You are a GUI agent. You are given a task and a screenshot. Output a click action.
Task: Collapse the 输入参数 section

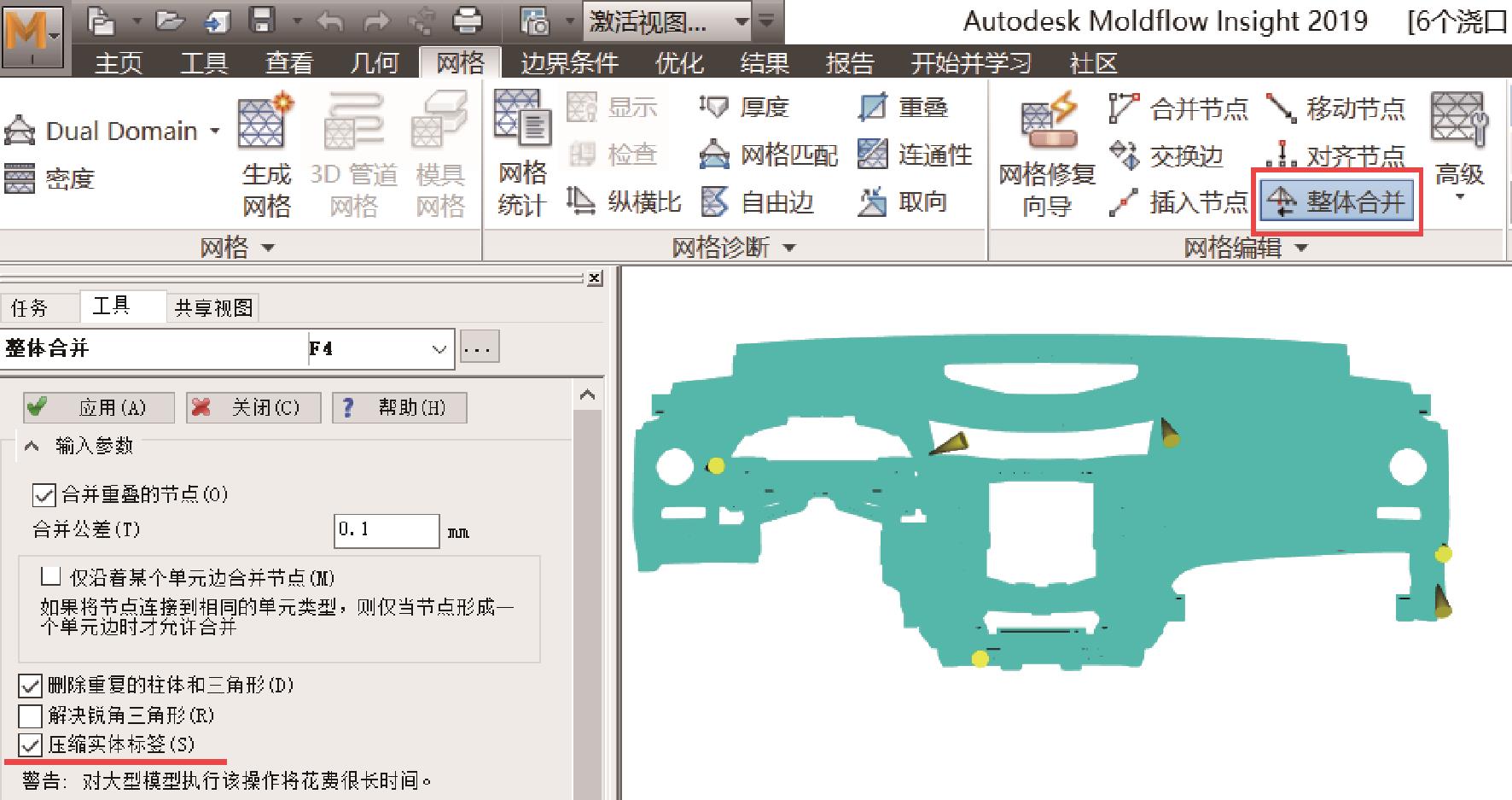pos(32,446)
